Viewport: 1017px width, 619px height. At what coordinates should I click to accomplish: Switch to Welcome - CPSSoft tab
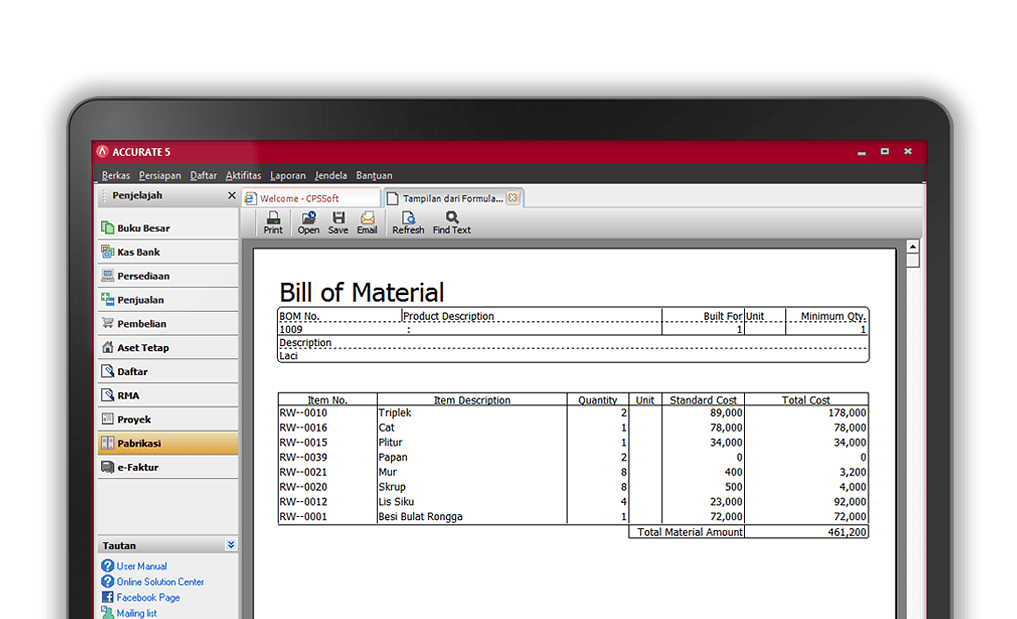311,198
